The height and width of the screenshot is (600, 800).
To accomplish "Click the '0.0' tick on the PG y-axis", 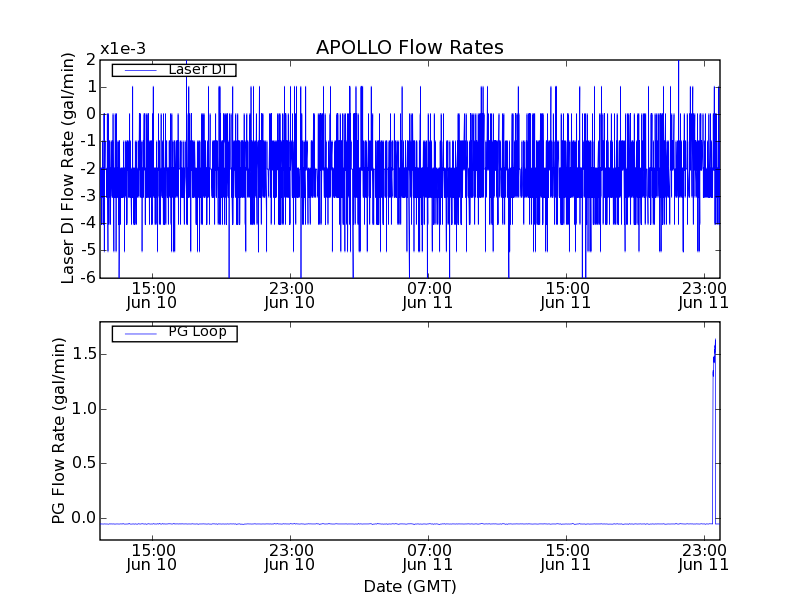I will click(84, 518).
